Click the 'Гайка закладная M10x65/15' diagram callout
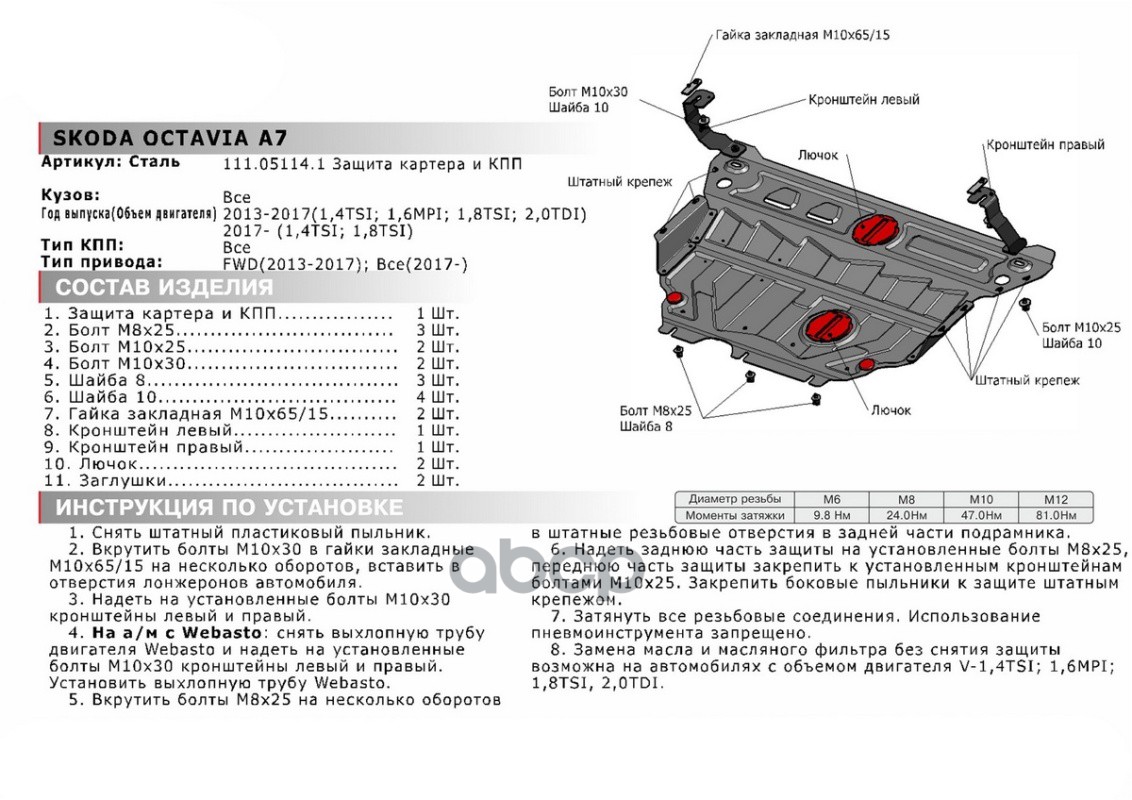This screenshot has height=800, width=1132. [x=803, y=34]
